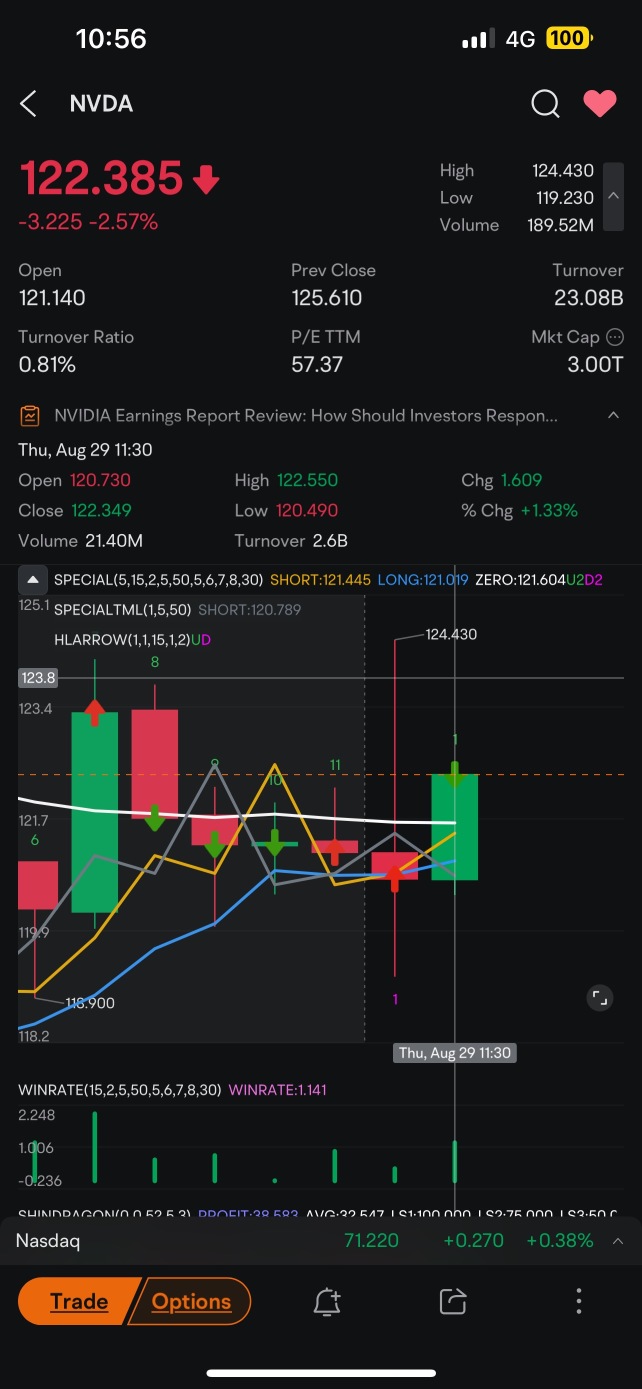The width and height of the screenshot is (642, 1389).
Task: Tap the NVDA ticker title
Action: (101, 103)
